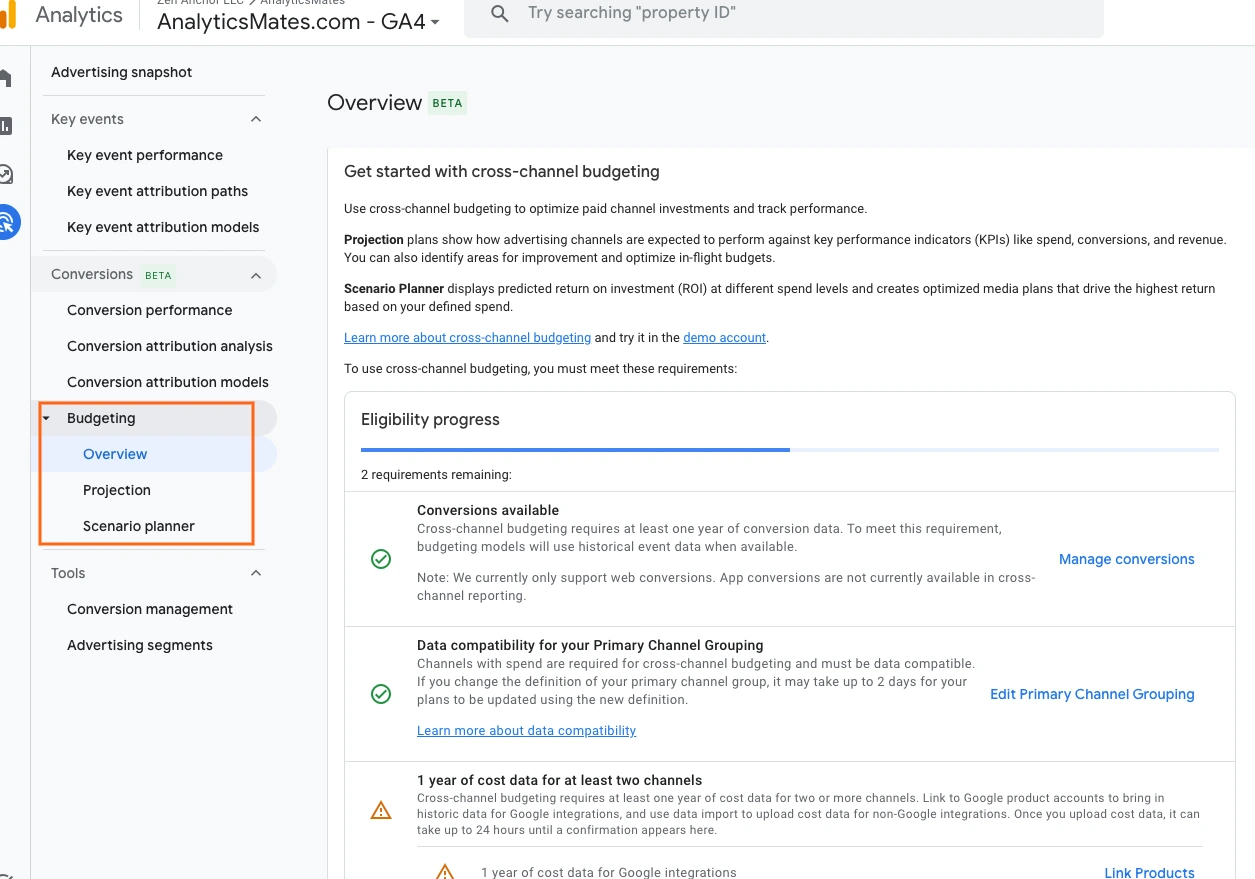
Task: Click the Manage conversions link
Action: pos(1127,559)
